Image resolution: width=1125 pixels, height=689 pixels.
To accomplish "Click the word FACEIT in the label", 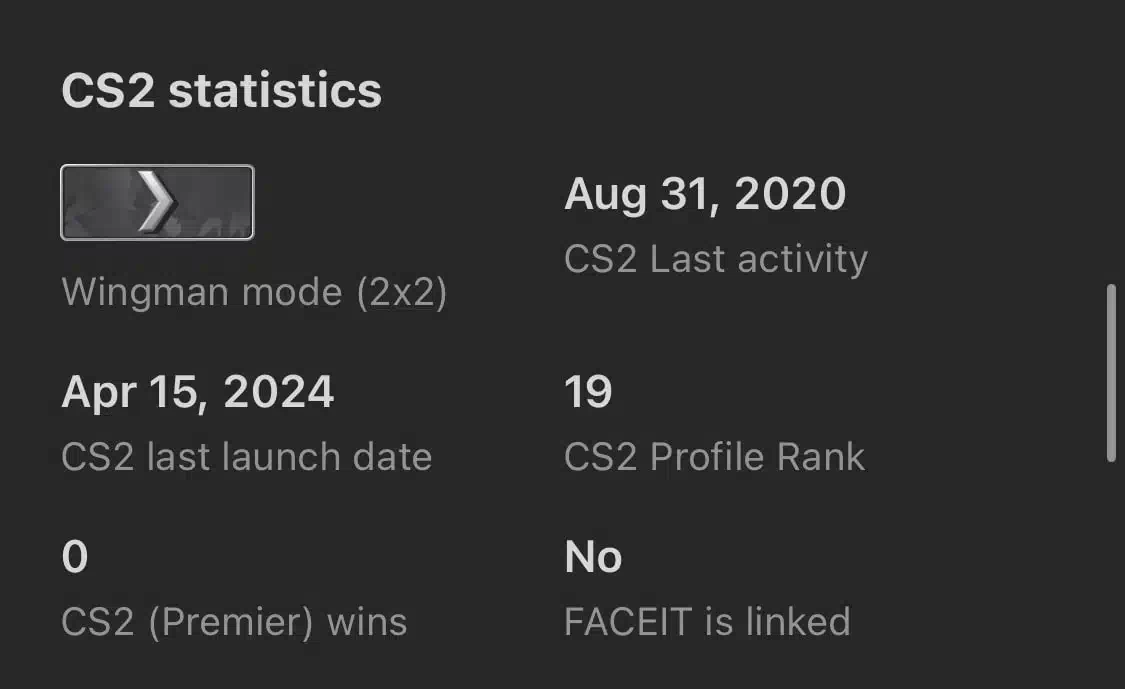I will click(x=628, y=622).
